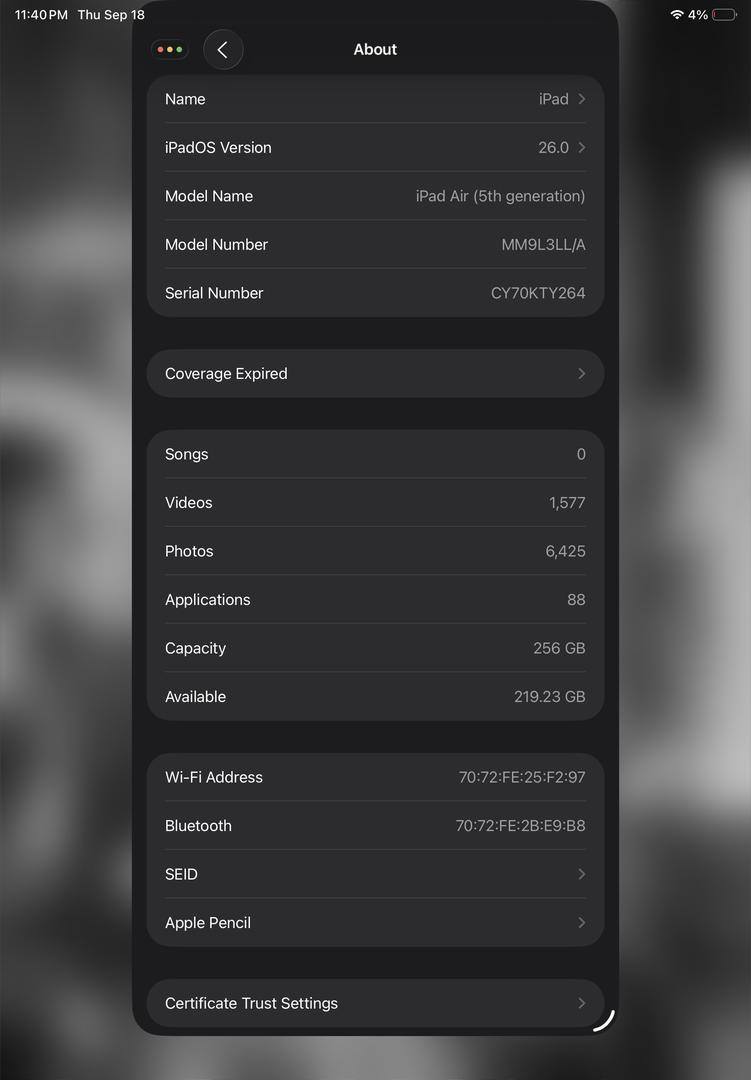
Task: Tap the Bluetooth address row
Action: pyautogui.click(x=376, y=826)
